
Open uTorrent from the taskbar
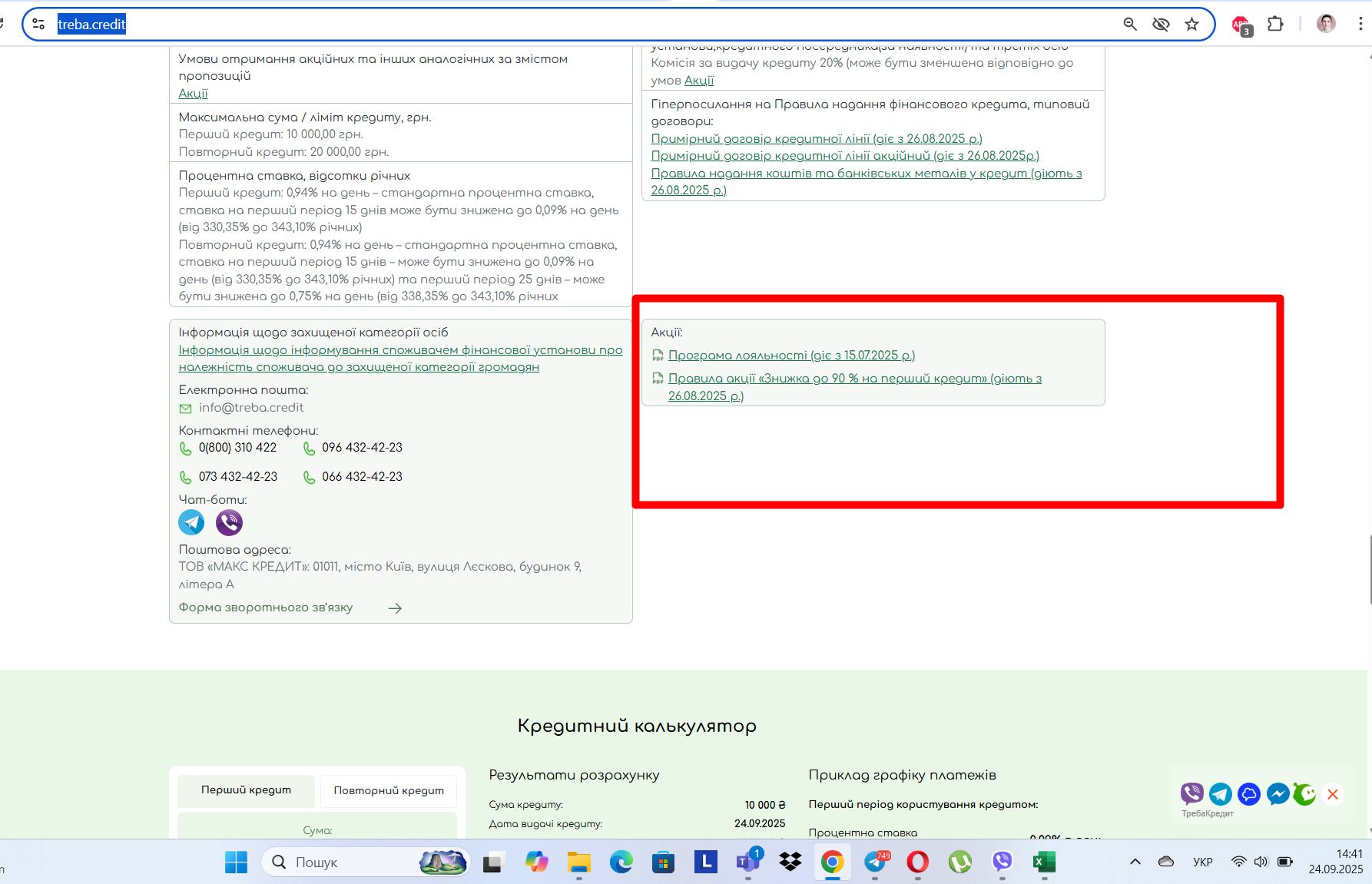(959, 862)
